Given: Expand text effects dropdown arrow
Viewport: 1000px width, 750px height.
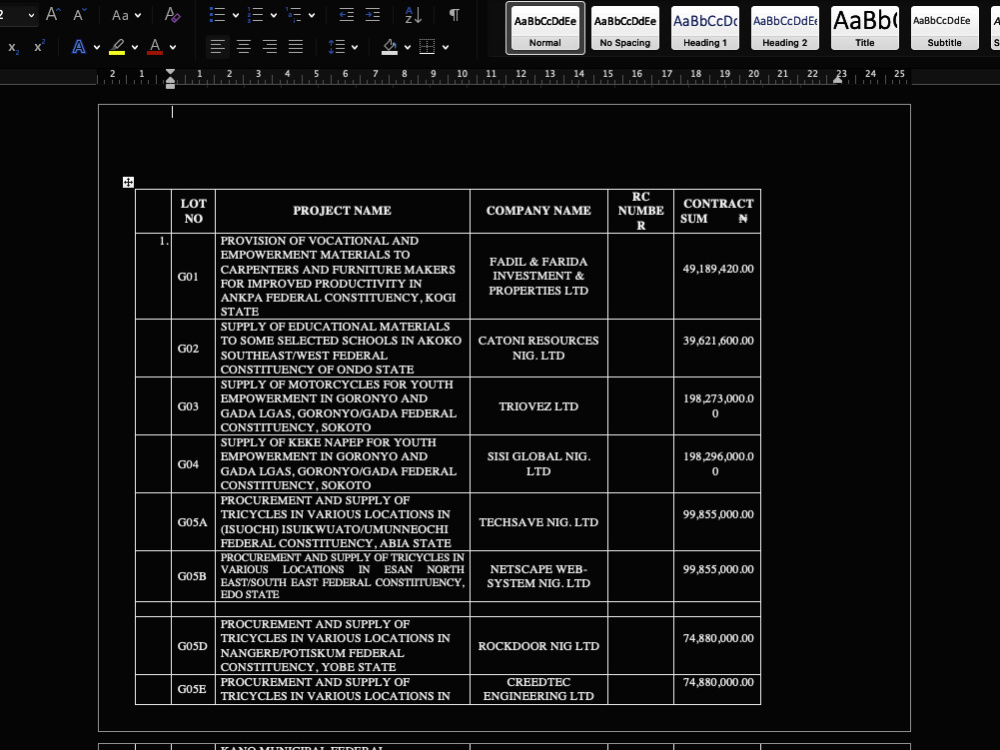Looking at the screenshot, I should coord(97,47).
